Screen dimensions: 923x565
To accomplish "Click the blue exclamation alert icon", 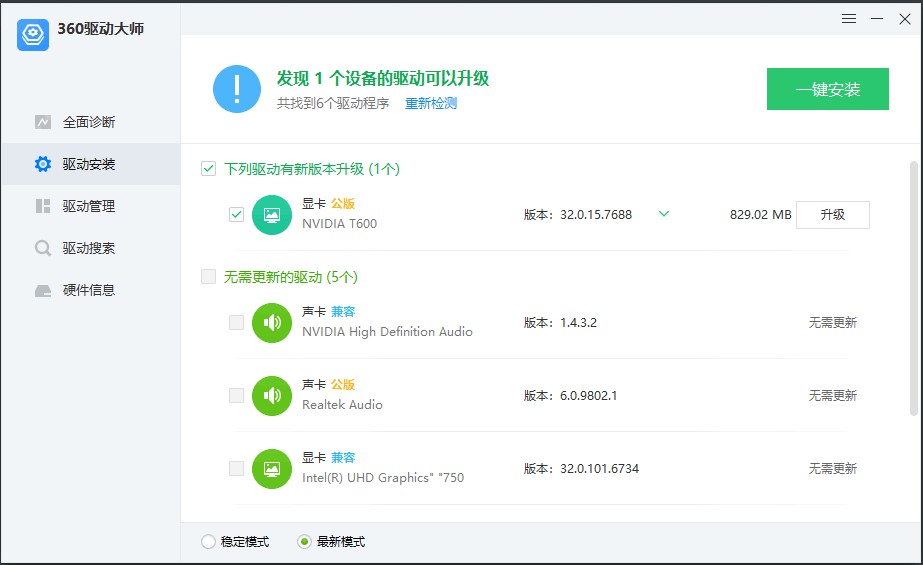I will click(237, 89).
